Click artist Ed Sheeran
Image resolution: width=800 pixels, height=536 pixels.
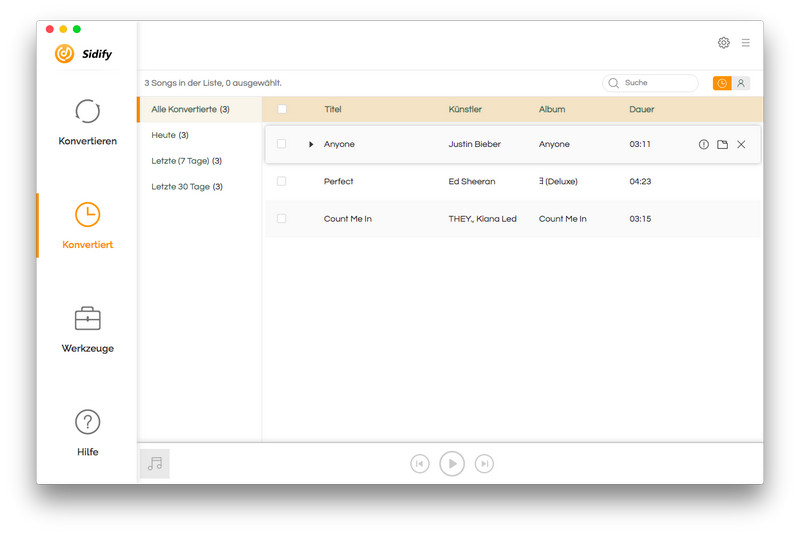click(x=471, y=181)
